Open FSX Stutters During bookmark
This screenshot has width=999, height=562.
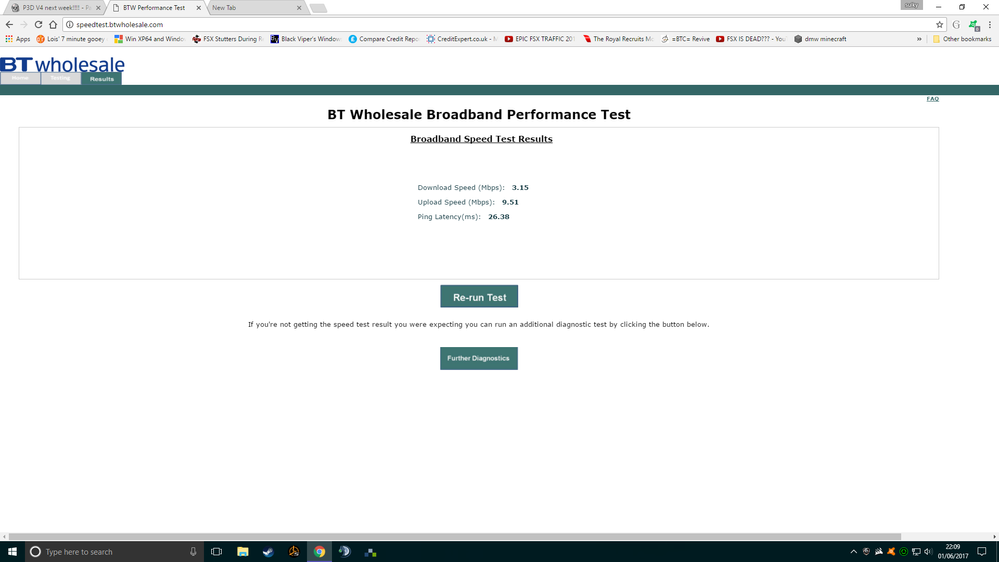click(227, 39)
